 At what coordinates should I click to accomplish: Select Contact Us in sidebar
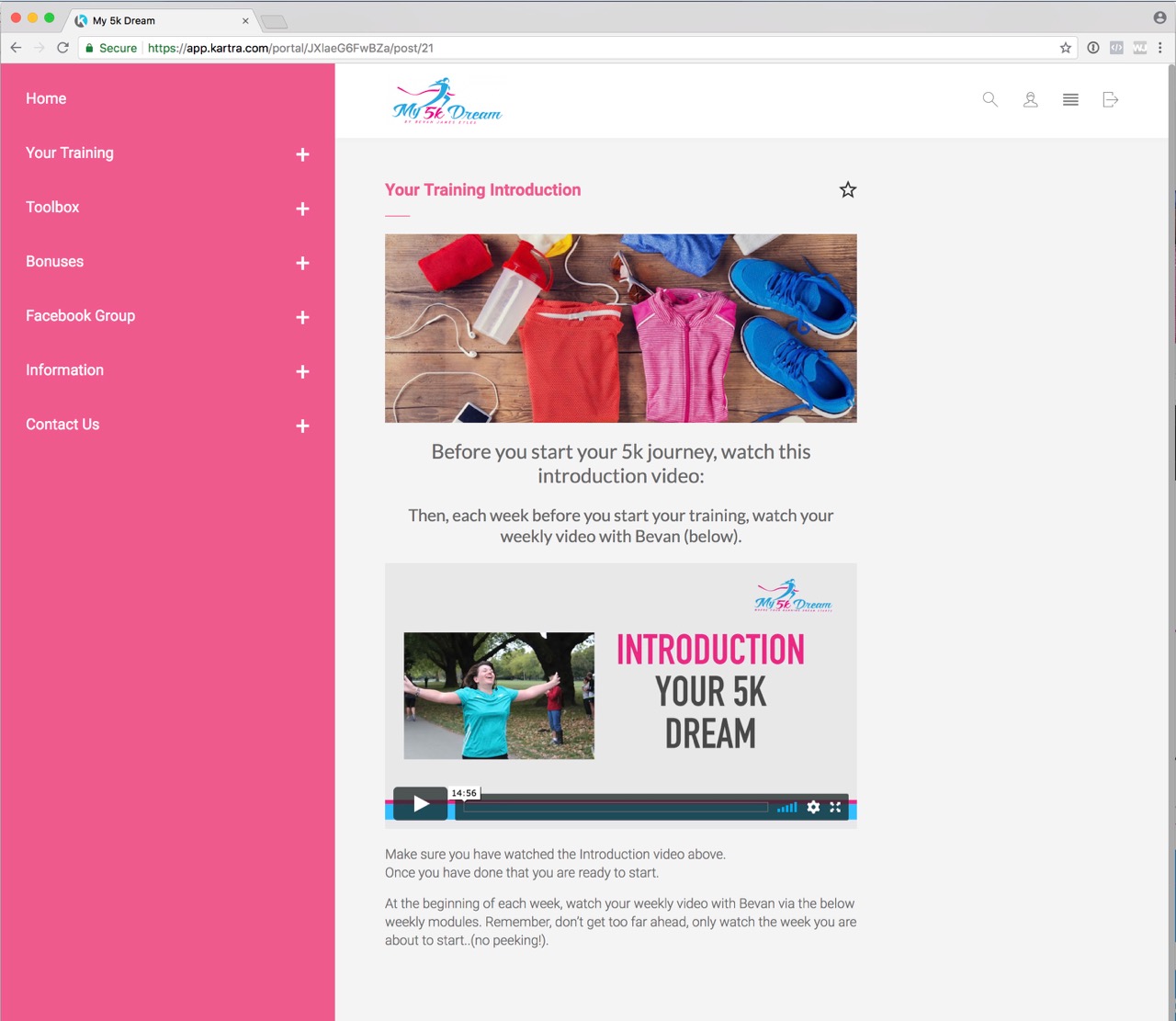click(x=62, y=424)
